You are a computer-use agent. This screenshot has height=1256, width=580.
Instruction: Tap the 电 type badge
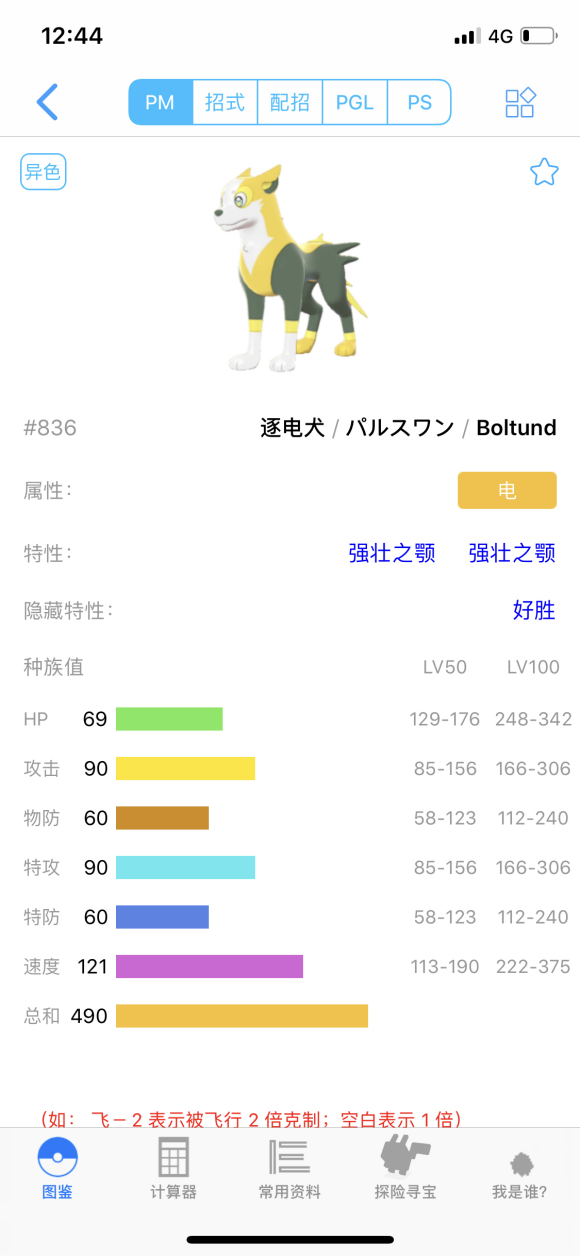tap(507, 490)
